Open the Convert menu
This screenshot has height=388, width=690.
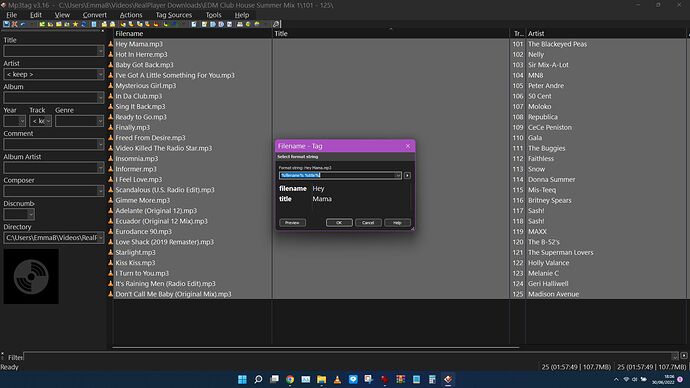(95, 15)
